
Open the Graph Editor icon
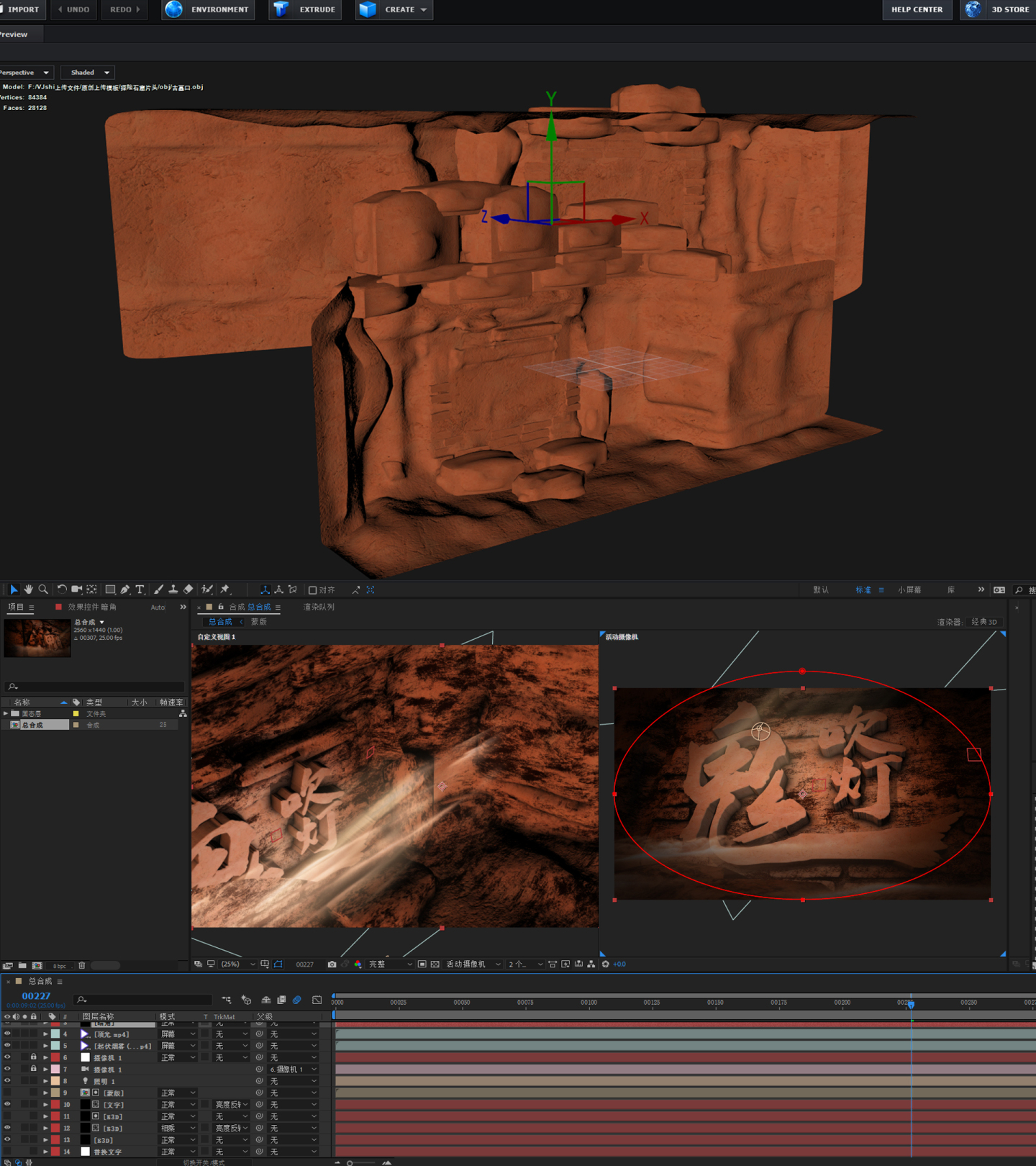coord(317,1000)
